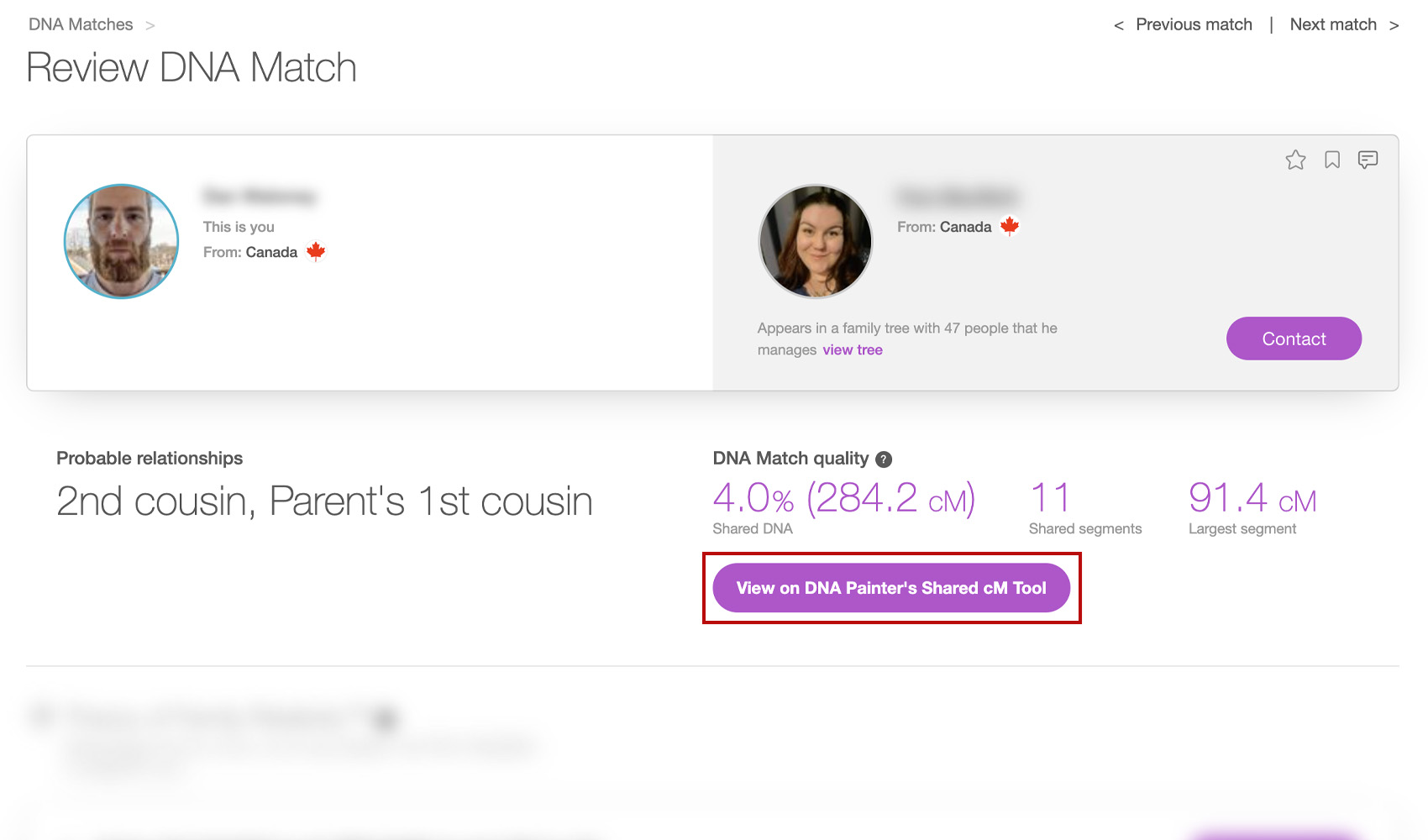This screenshot has height=840, width=1428.
Task: Click the bookmark icon on the match card
Action: click(1332, 160)
